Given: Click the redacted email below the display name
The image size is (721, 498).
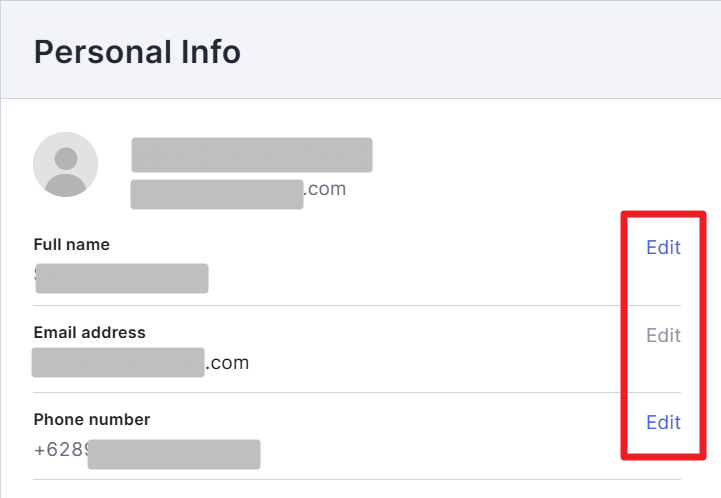Looking at the screenshot, I should [217, 194].
